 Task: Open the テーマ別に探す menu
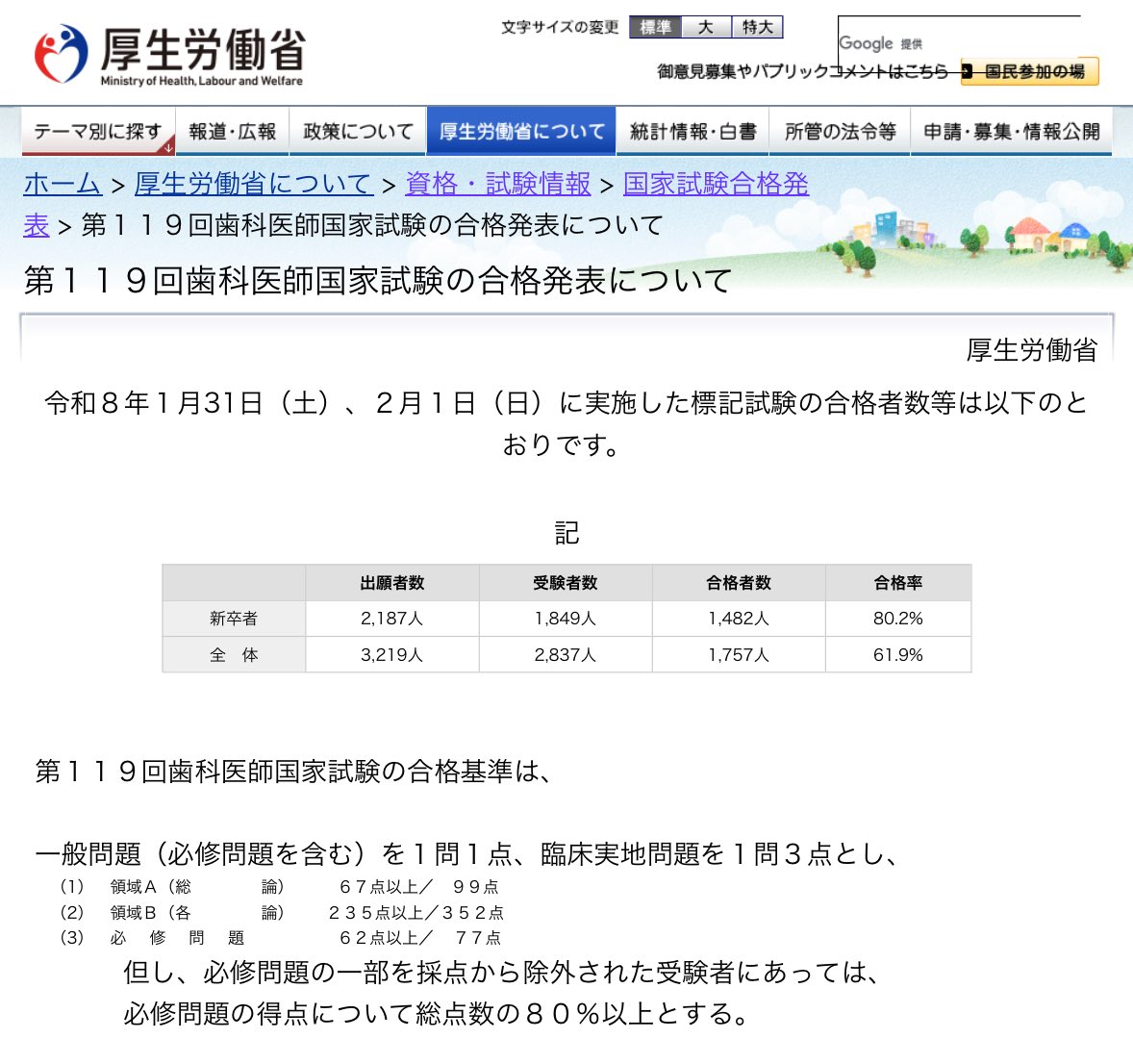point(98,132)
